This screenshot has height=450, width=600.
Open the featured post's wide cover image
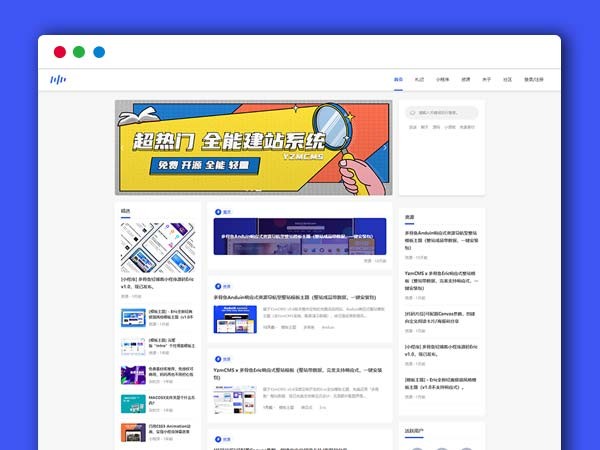(x=299, y=238)
